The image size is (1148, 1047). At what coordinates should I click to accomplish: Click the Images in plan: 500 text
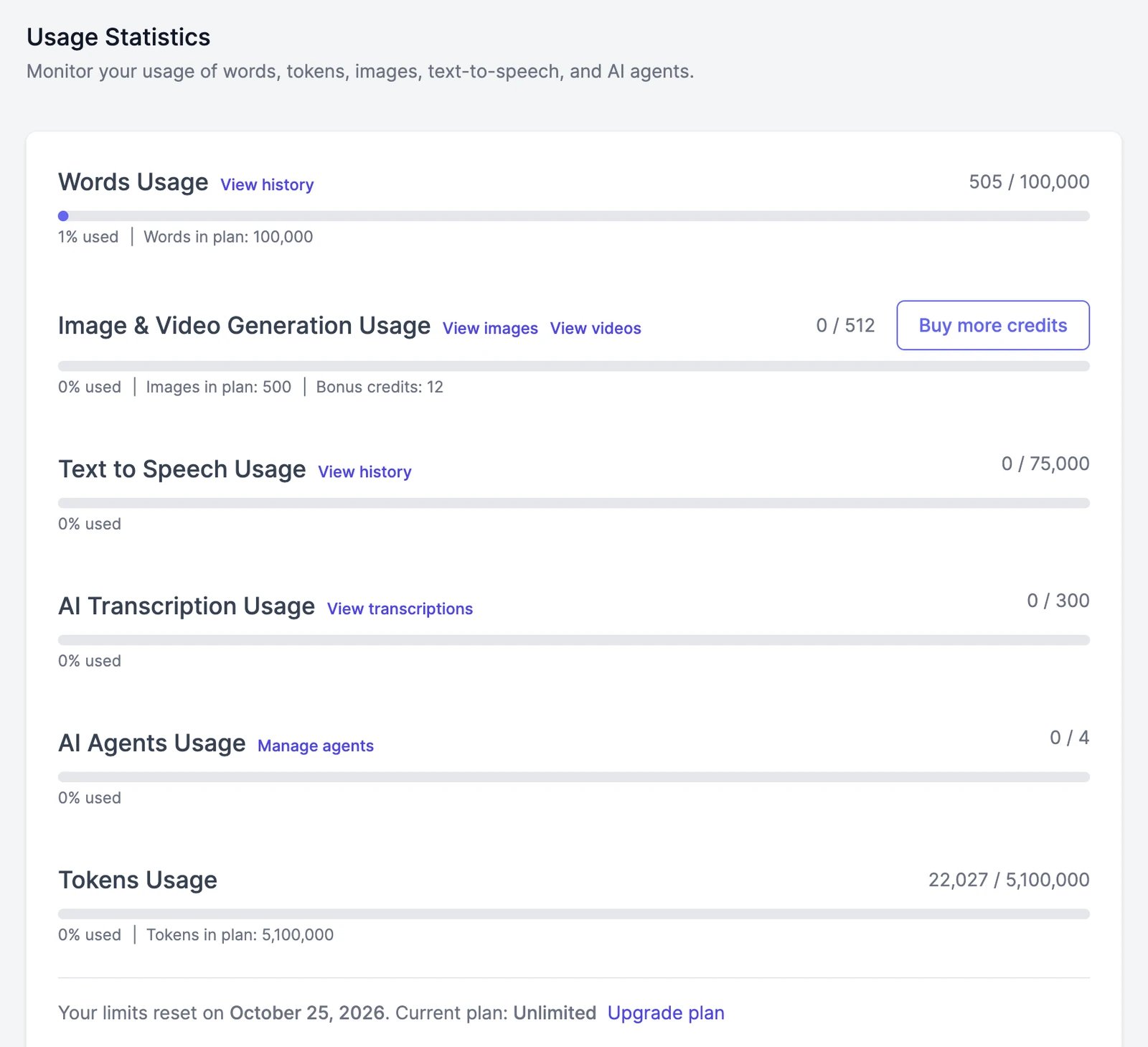(x=219, y=387)
